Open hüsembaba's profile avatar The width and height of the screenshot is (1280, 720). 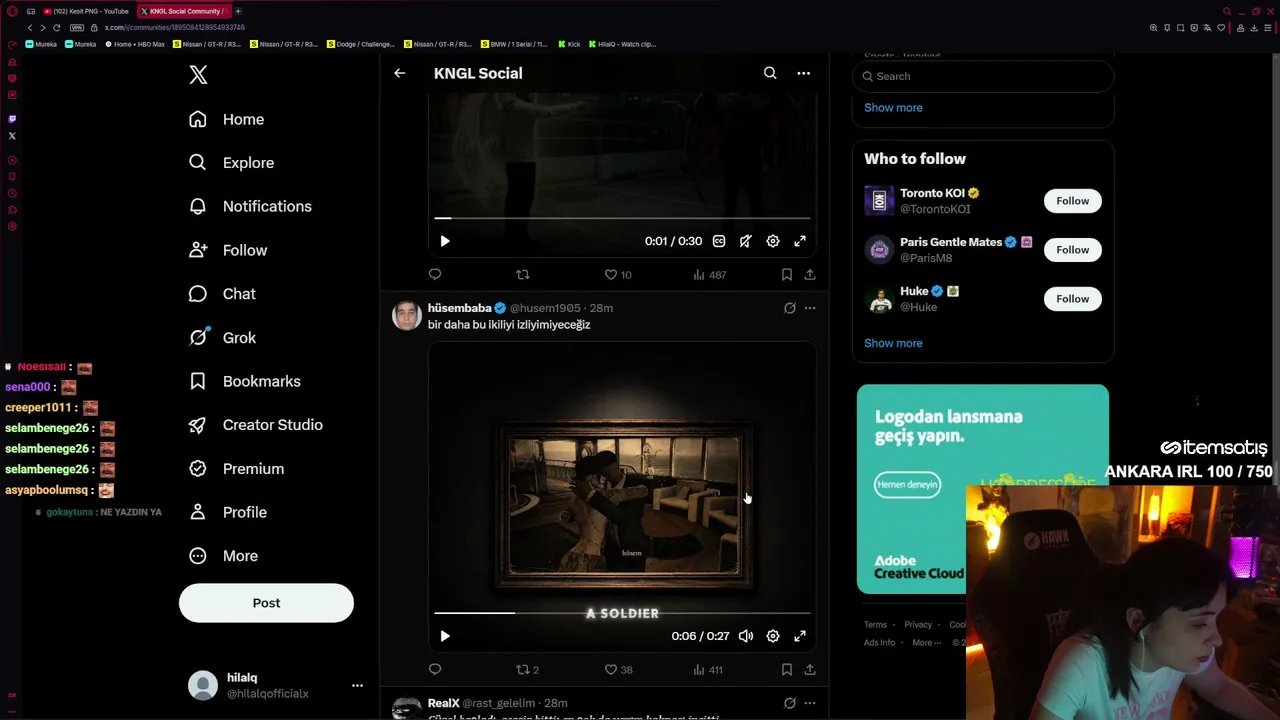(x=407, y=315)
